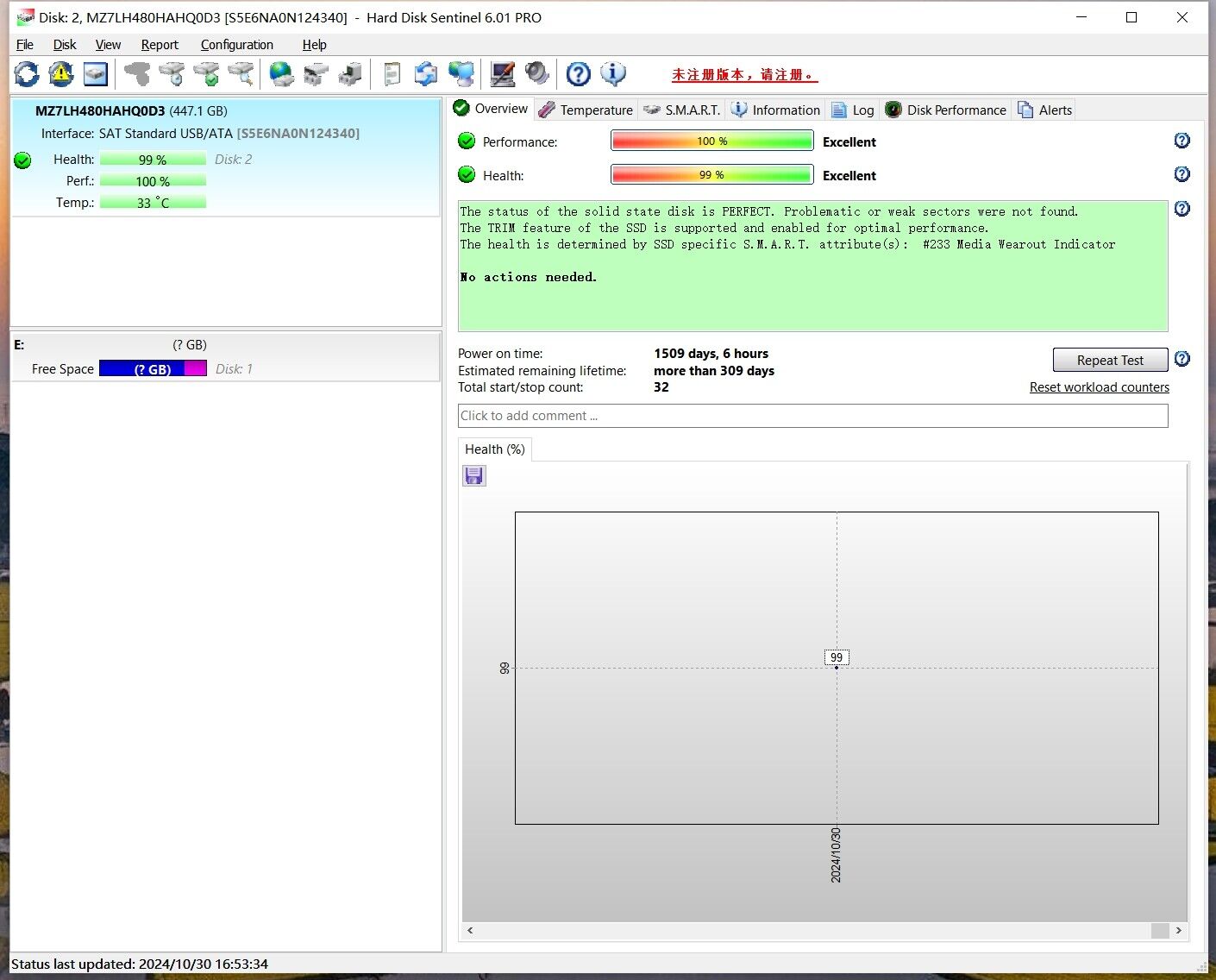Select the Health (%) graph tab
Image resolution: width=1216 pixels, height=980 pixels.
coord(495,449)
